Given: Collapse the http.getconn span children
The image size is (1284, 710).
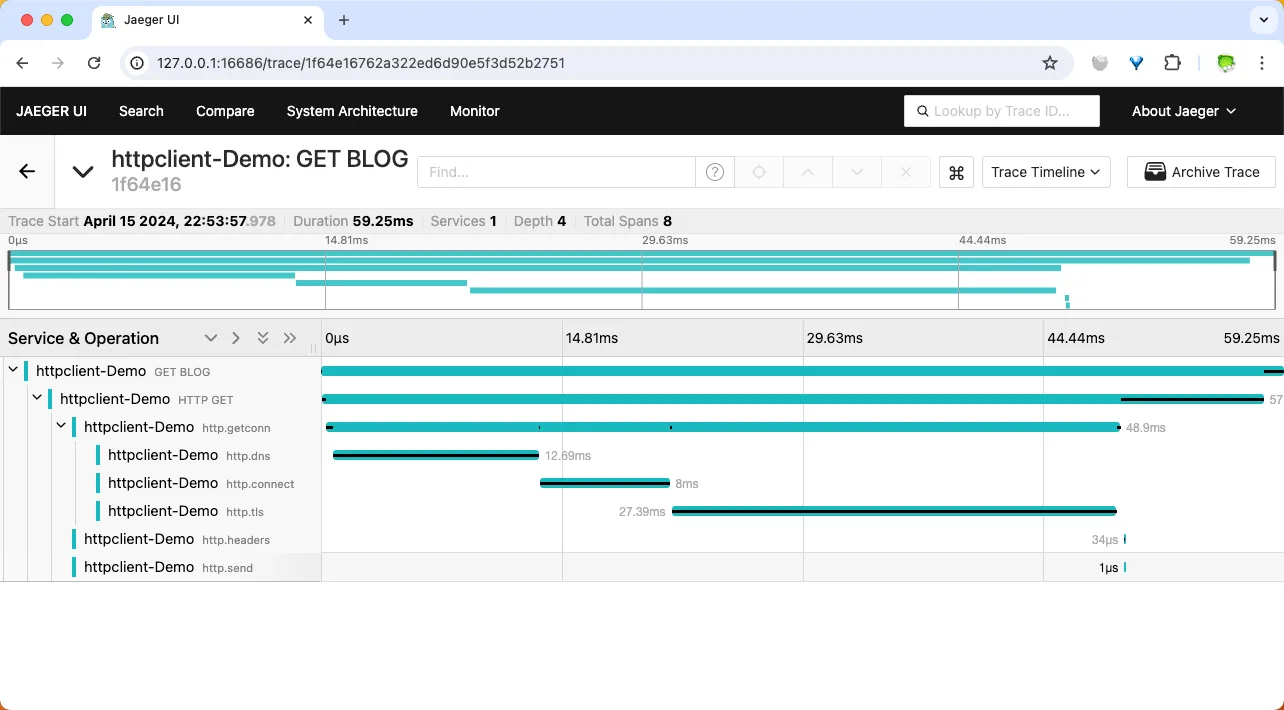Looking at the screenshot, I should tap(61, 427).
